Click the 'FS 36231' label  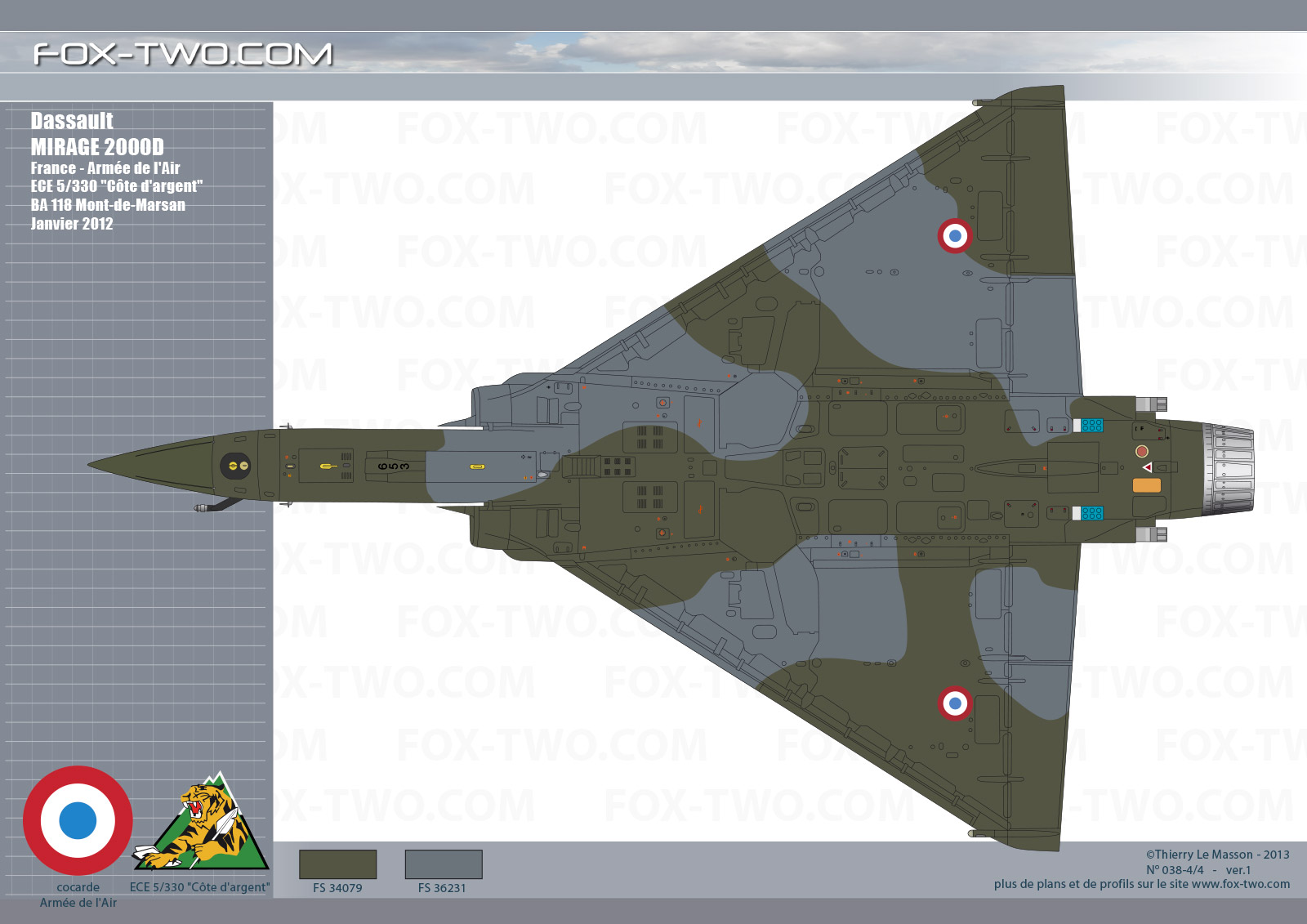[x=442, y=888]
